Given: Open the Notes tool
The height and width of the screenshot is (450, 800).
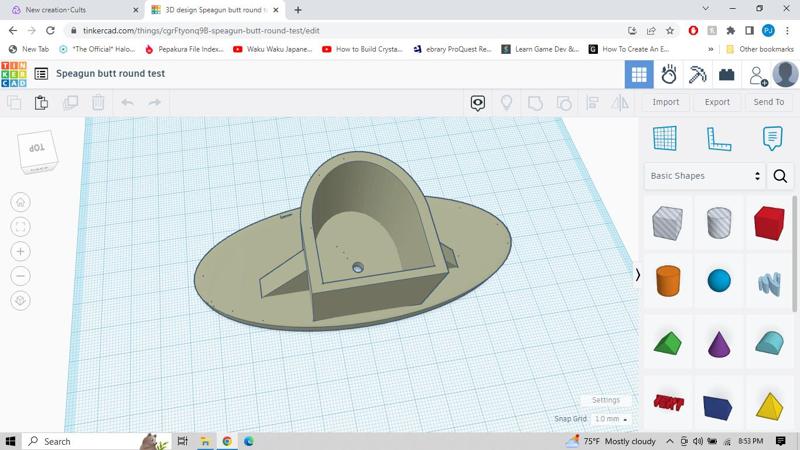Looking at the screenshot, I should [772, 138].
